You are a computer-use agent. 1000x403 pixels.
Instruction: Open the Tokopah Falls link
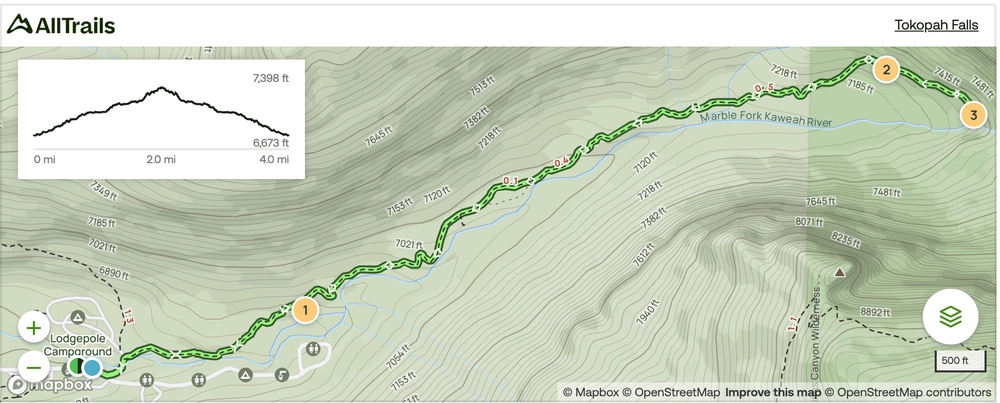click(x=936, y=26)
